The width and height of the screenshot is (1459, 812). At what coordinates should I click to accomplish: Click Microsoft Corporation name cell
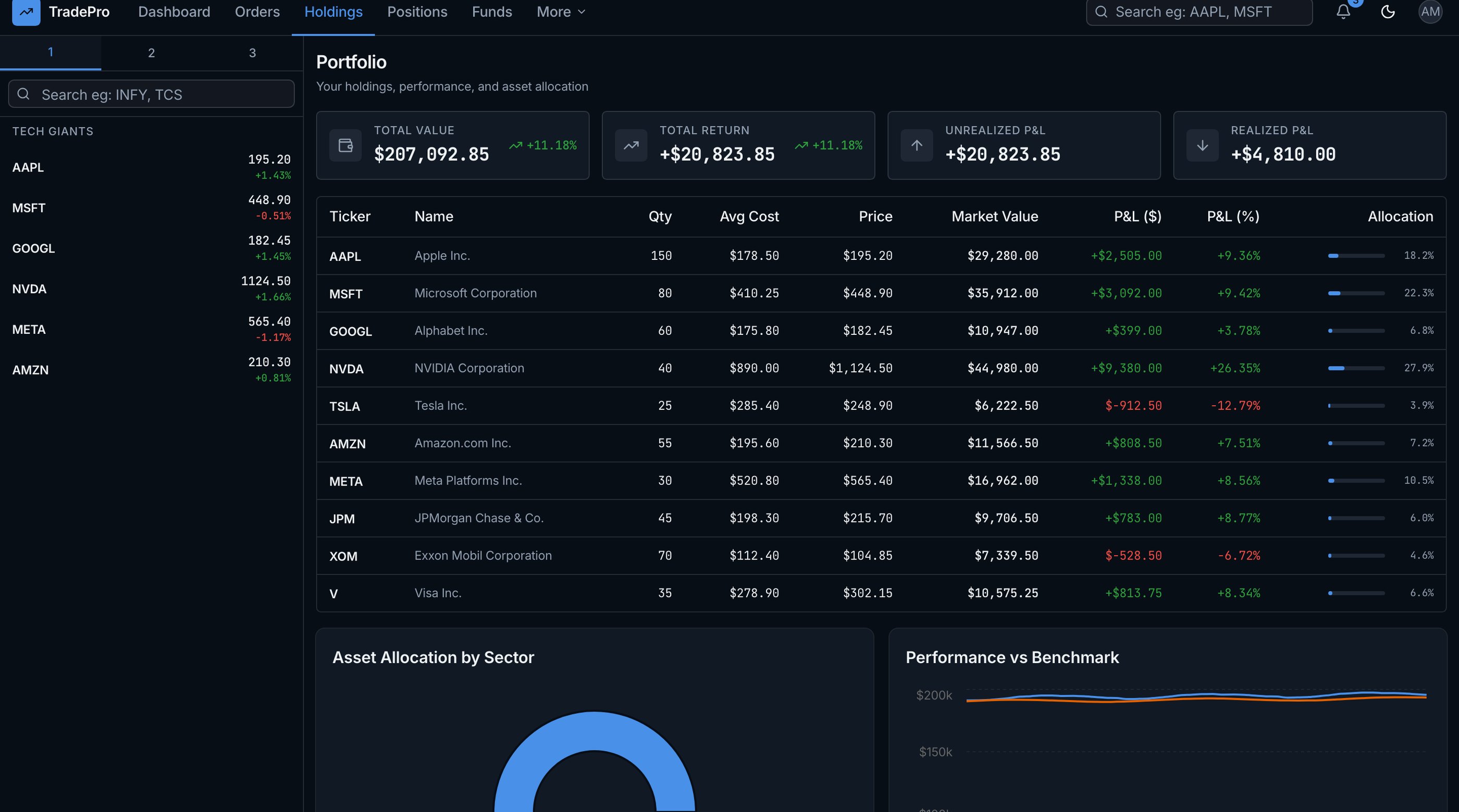coord(475,293)
